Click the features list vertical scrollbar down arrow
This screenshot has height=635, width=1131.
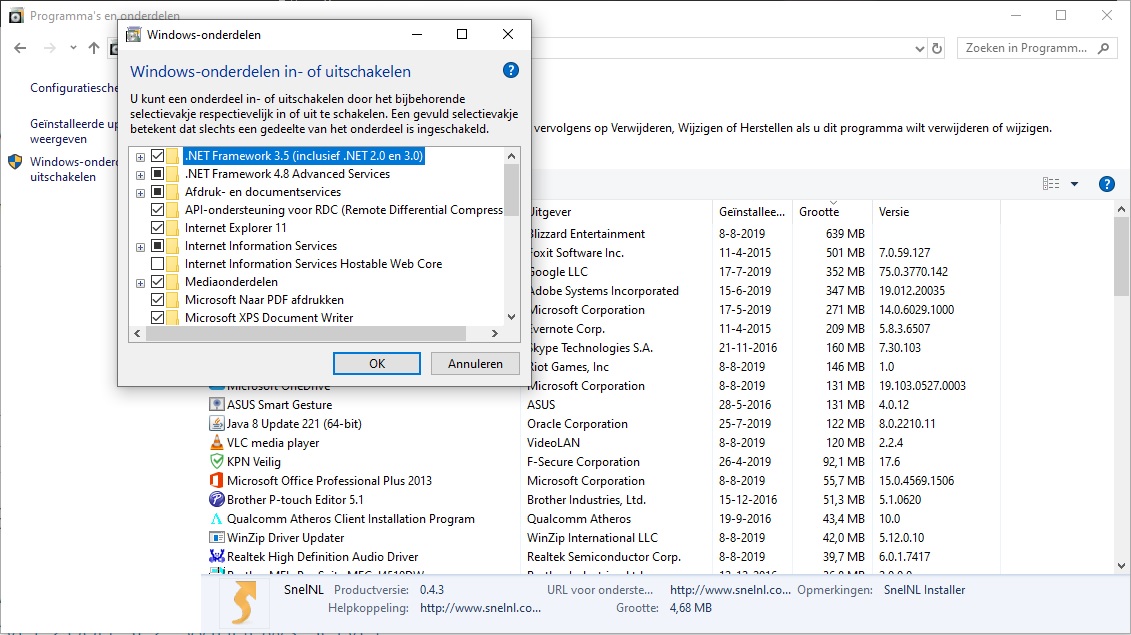pos(511,317)
